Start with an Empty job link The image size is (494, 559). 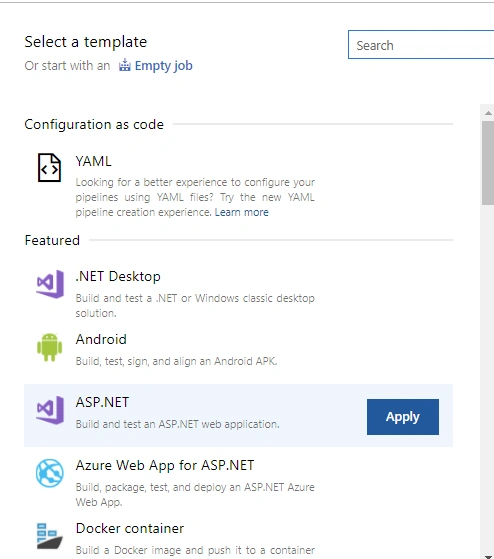click(x=164, y=66)
